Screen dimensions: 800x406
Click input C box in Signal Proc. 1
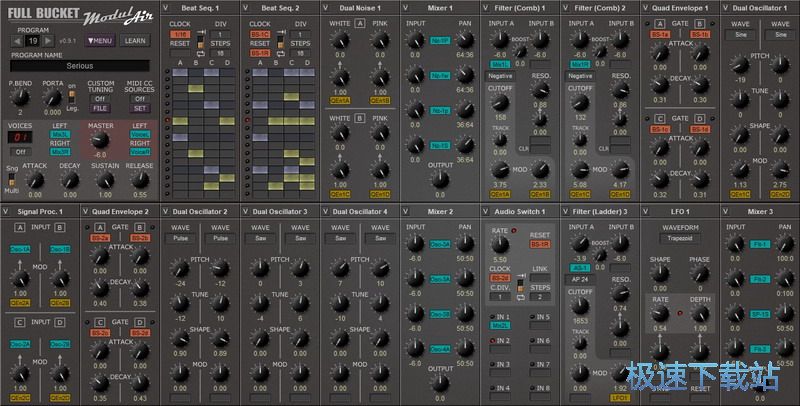[20, 322]
